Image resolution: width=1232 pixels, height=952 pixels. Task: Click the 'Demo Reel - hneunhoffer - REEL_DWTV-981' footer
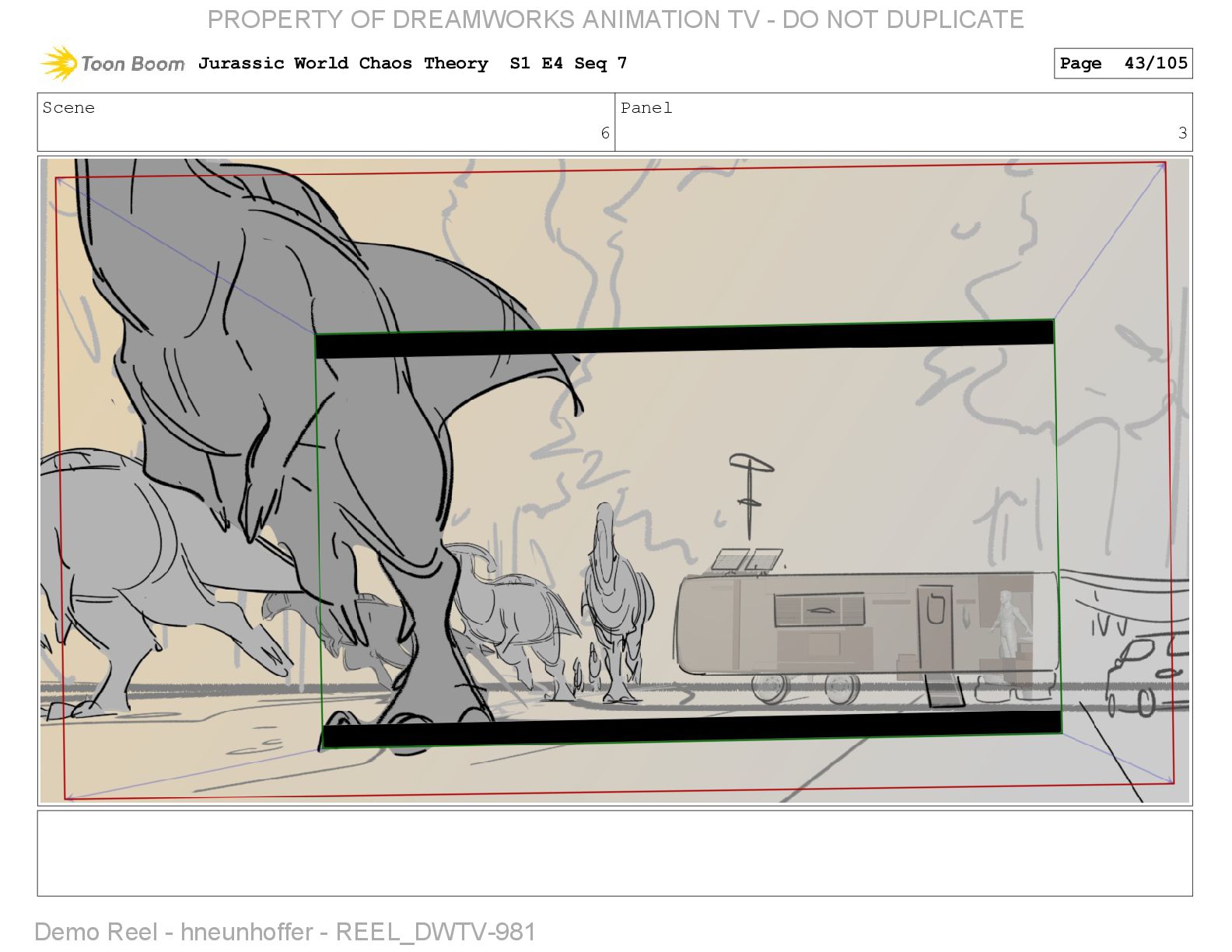285,931
